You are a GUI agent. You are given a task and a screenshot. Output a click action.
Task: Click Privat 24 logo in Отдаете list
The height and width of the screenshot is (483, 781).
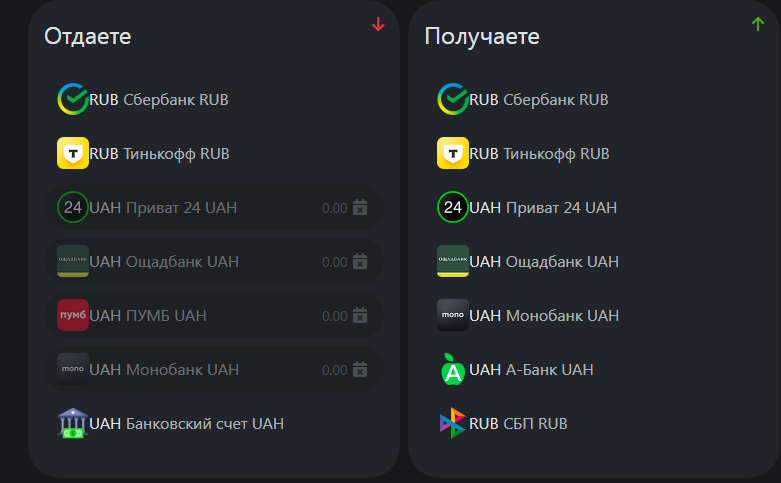tap(73, 207)
